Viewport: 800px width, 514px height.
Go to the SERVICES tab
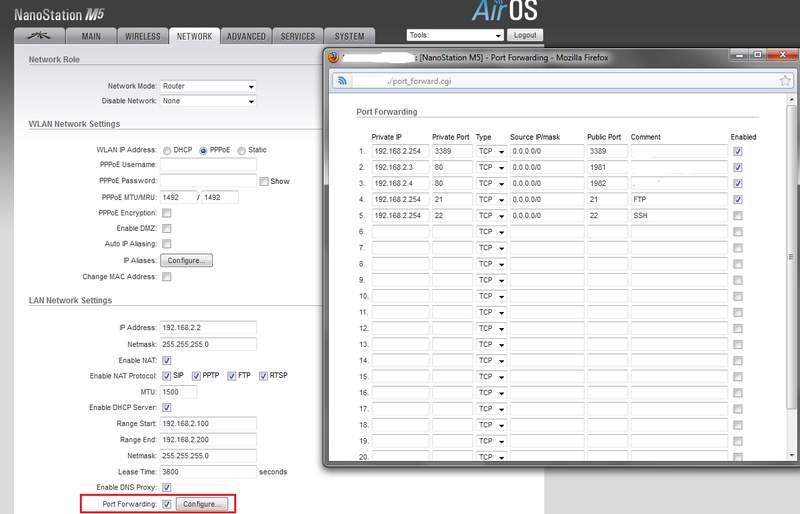[x=297, y=36]
